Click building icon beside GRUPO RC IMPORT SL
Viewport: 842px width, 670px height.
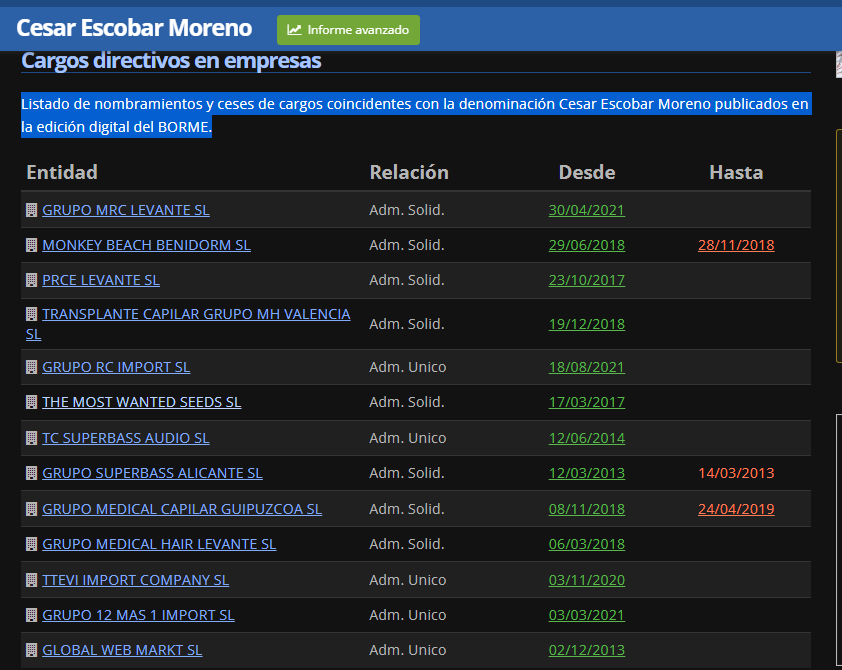(x=32, y=367)
